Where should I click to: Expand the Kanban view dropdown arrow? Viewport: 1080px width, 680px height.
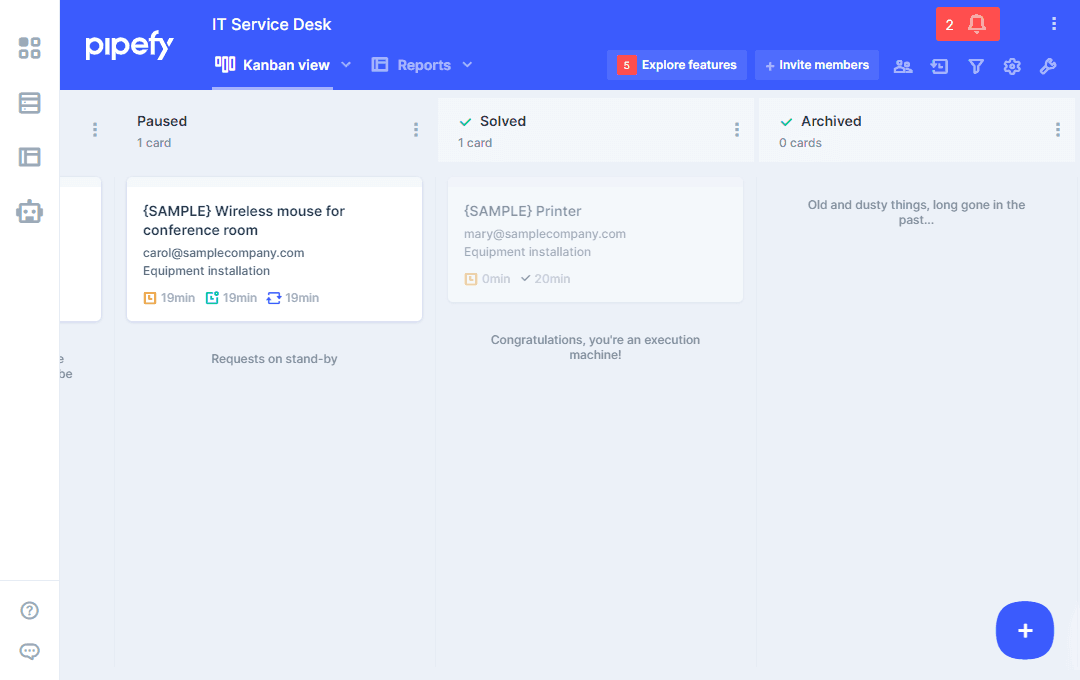coord(346,65)
